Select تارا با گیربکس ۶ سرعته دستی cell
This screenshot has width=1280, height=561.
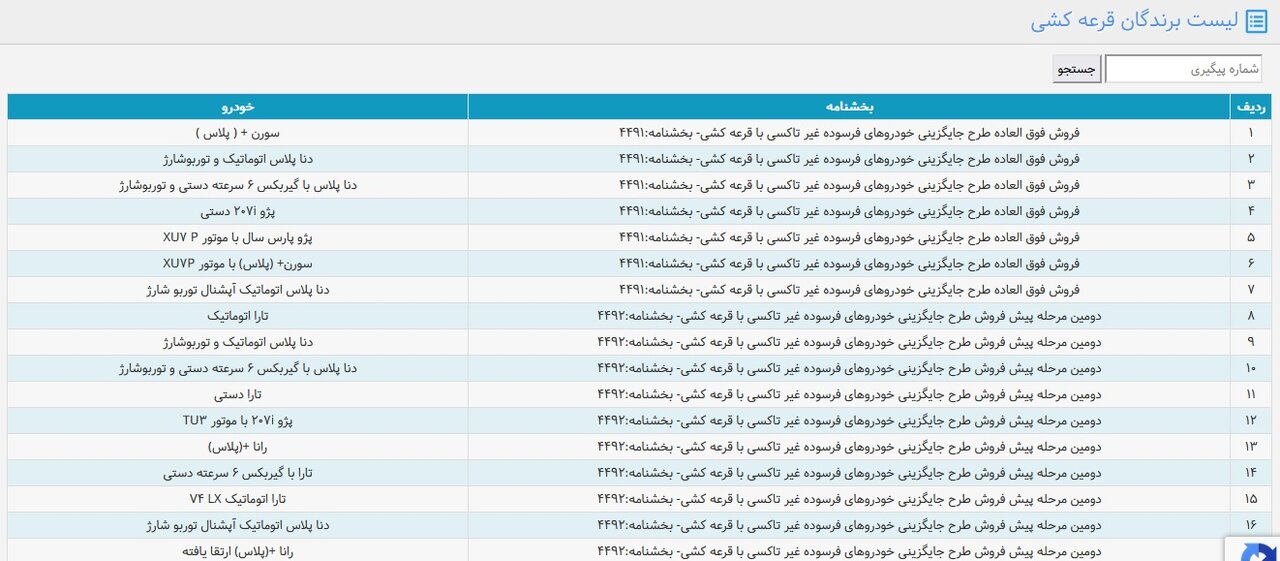[x=237, y=472]
